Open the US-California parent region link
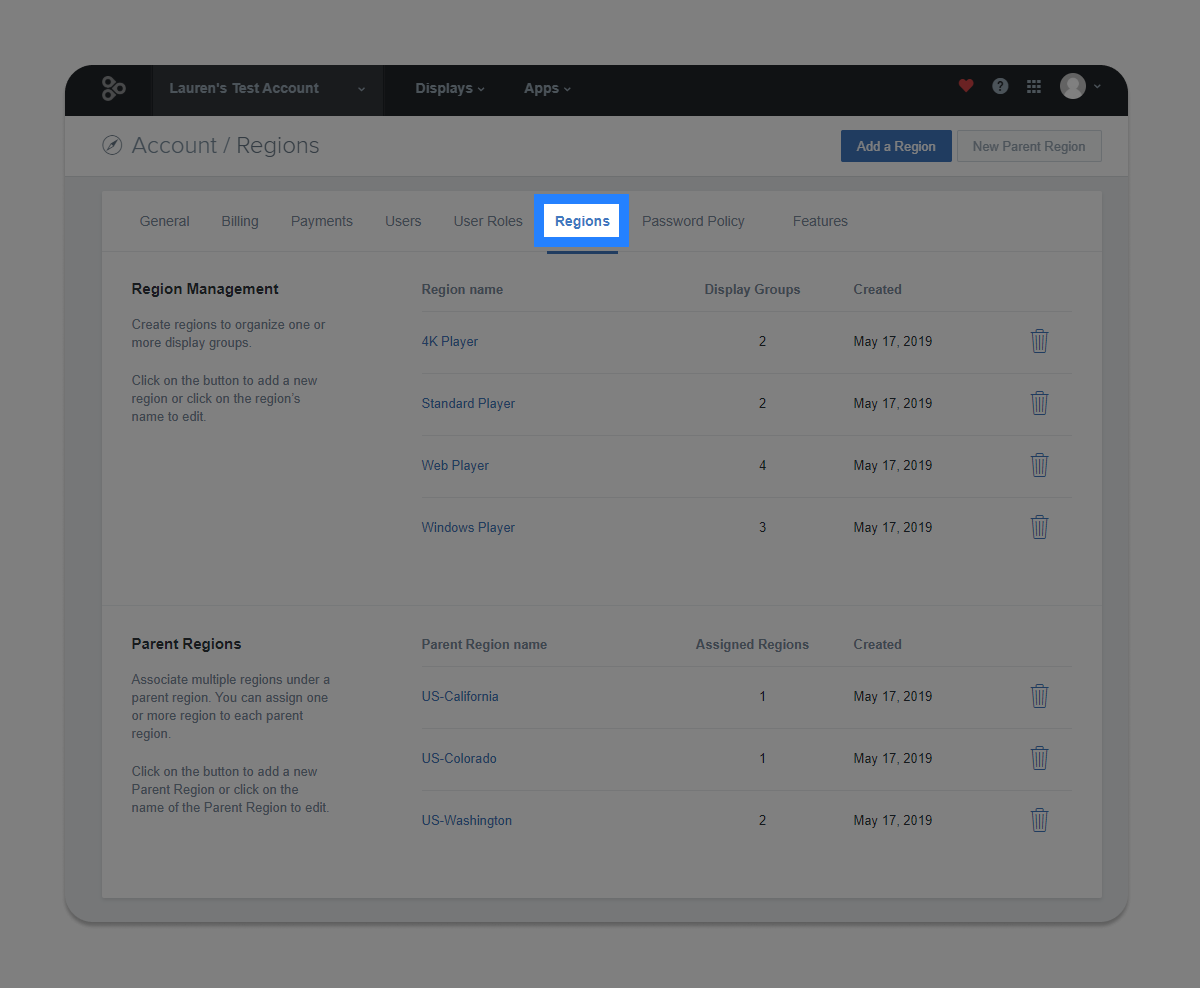 [x=460, y=696]
